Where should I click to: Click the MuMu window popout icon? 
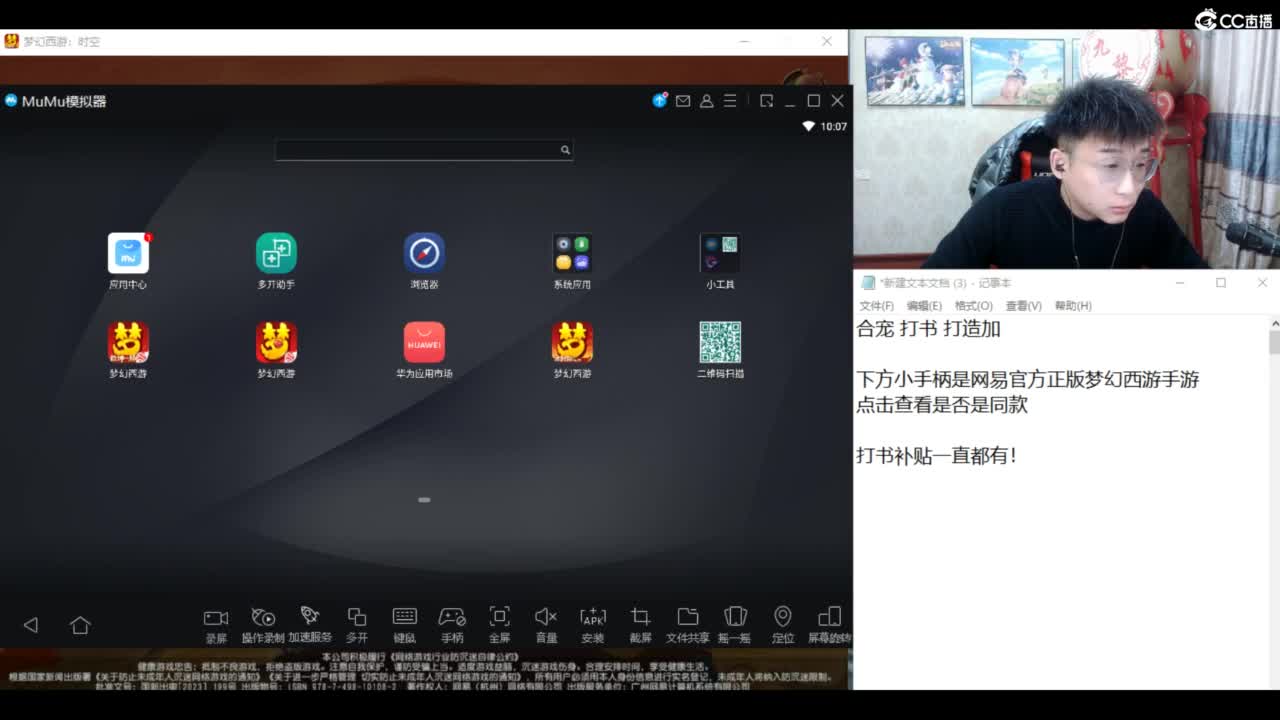[767, 101]
